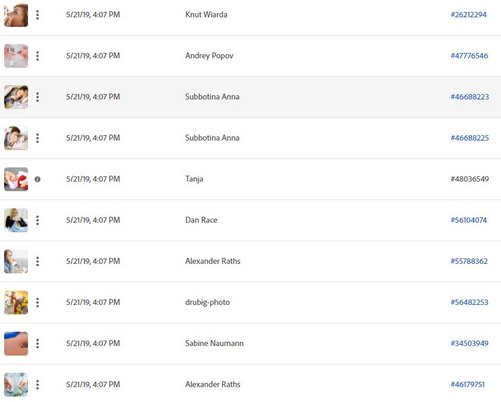Open asset link #26212294

[468, 15]
